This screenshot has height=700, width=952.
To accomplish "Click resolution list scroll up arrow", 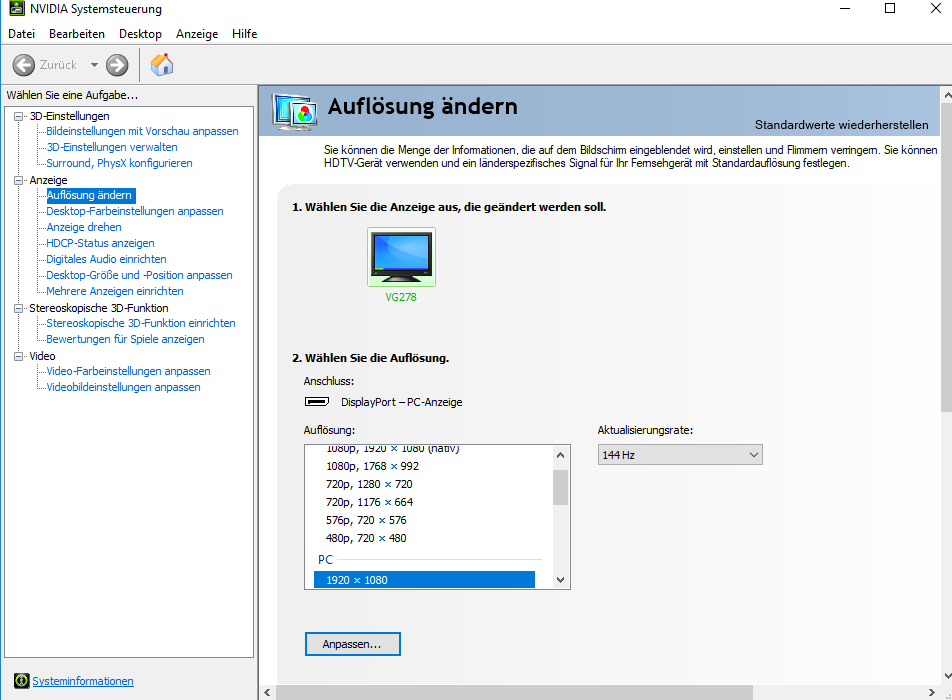I will (x=560, y=455).
